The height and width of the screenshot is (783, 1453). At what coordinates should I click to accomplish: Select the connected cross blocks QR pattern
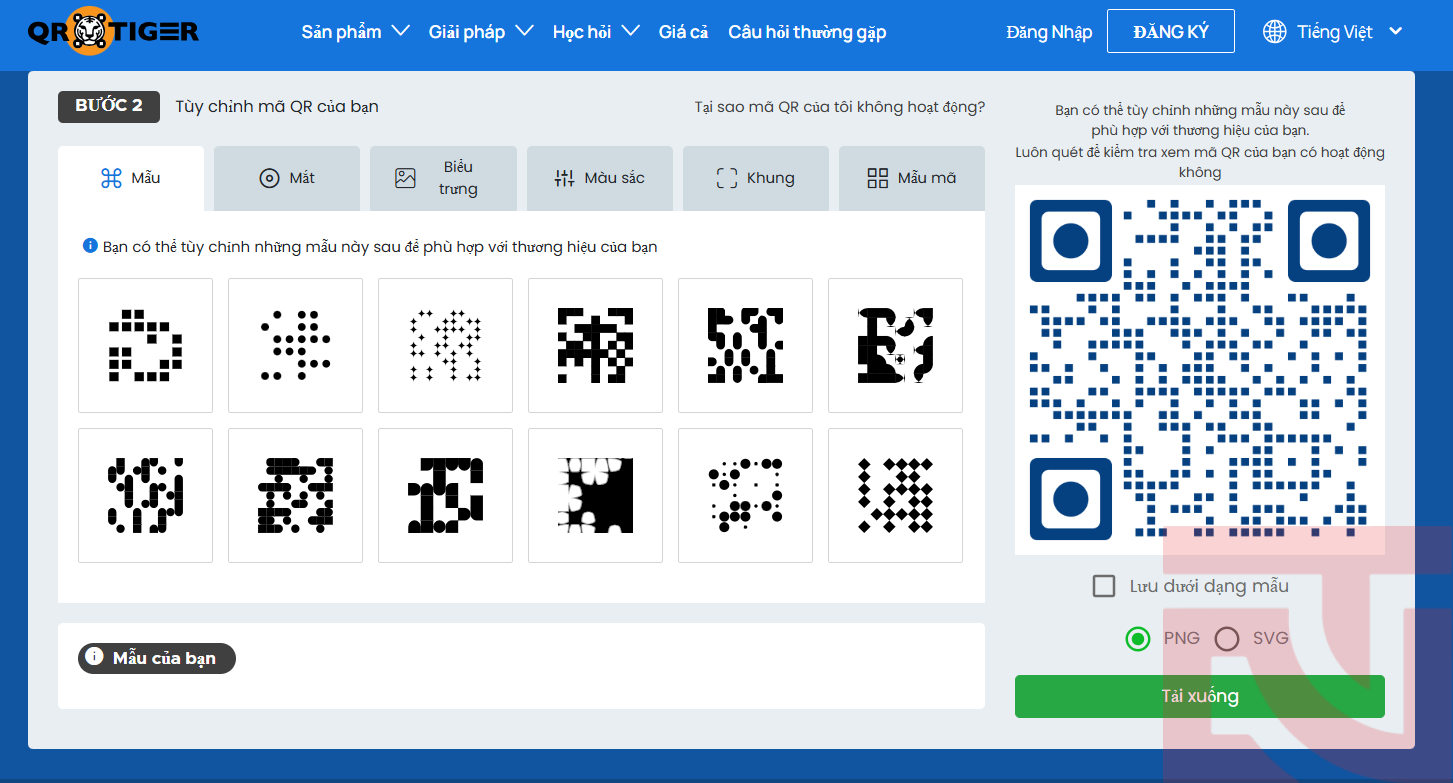pyautogui.click(x=595, y=345)
